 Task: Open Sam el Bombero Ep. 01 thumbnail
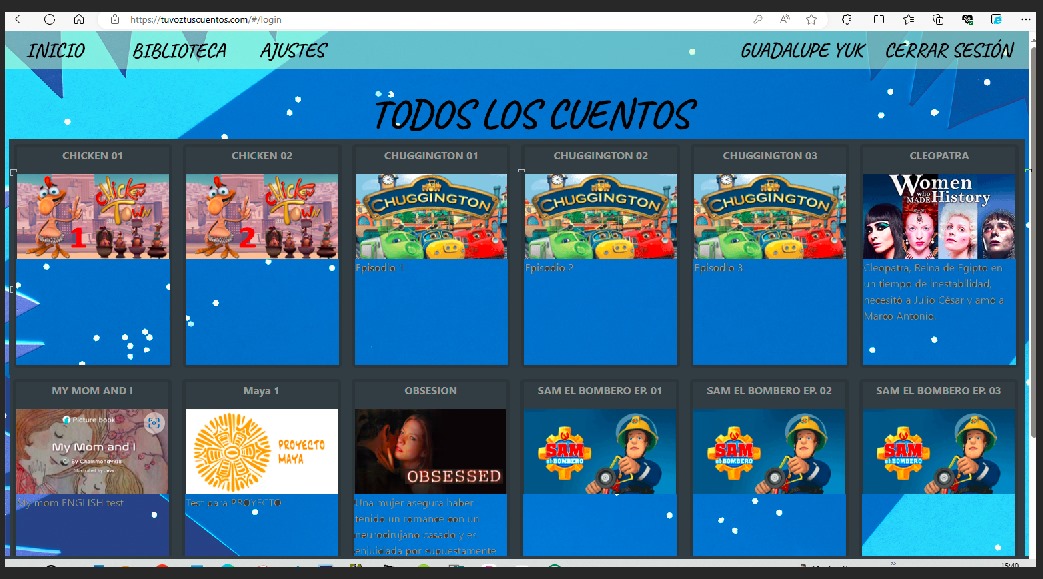[601, 451]
